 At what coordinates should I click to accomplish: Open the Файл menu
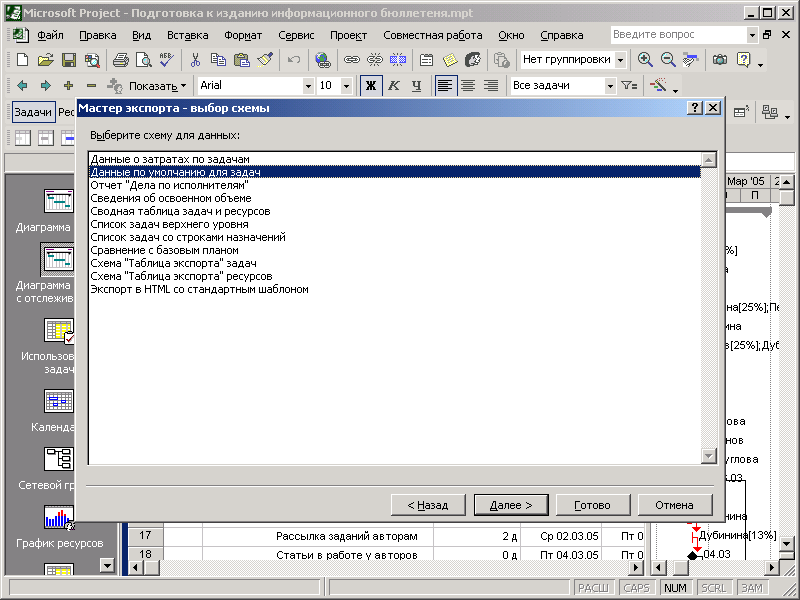tap(50, 35)
